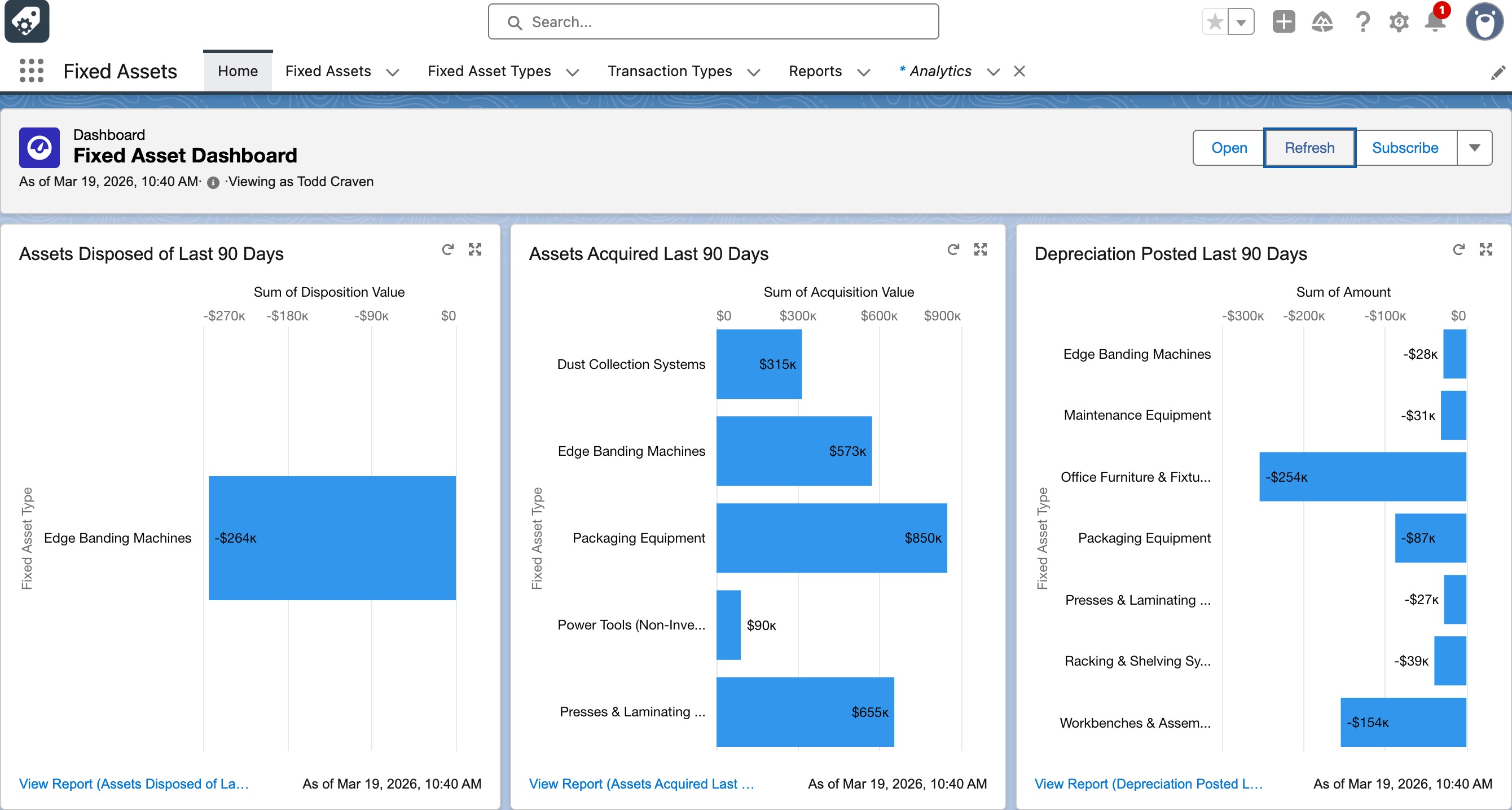
Task: Close the Analytics tab
Action: [x=1019, y=71]
